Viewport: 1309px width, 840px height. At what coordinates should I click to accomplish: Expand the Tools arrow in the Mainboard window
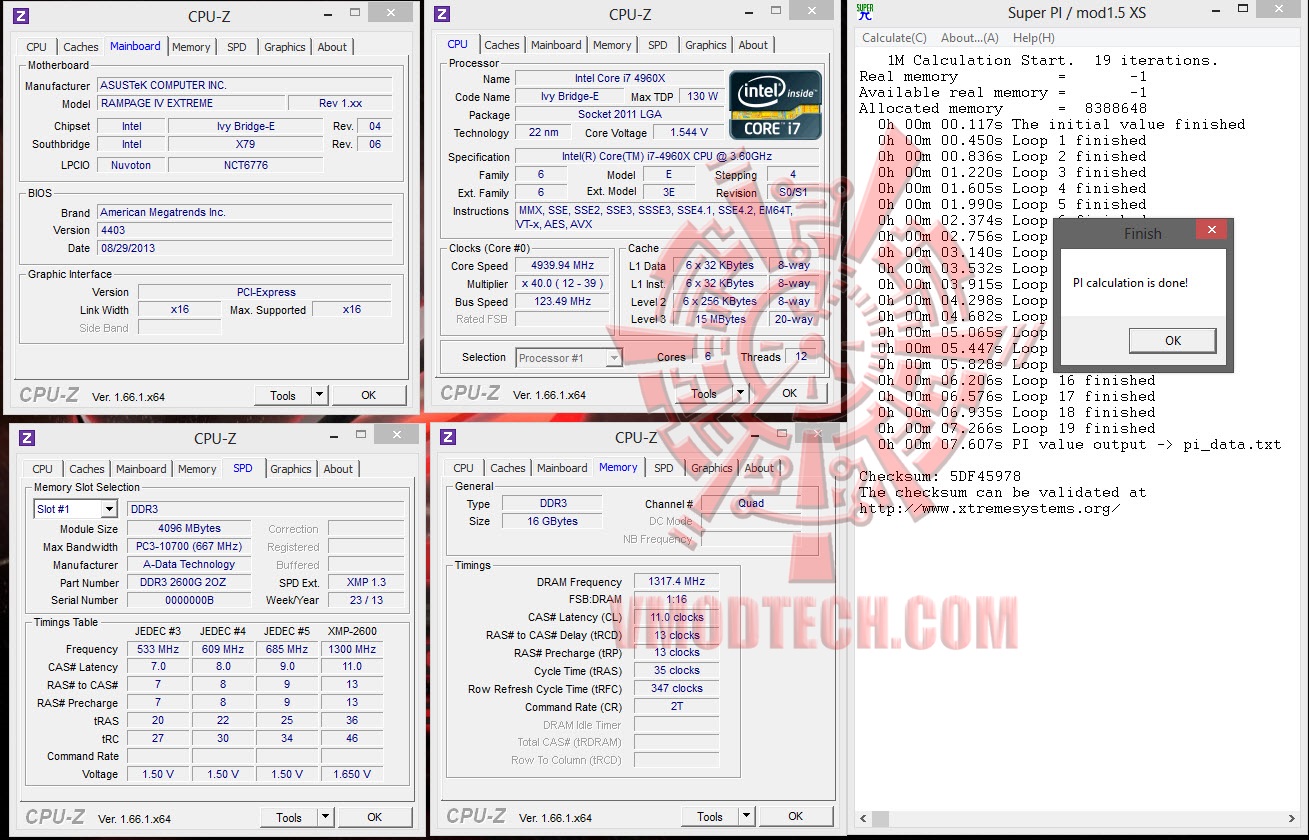point(320,395)
